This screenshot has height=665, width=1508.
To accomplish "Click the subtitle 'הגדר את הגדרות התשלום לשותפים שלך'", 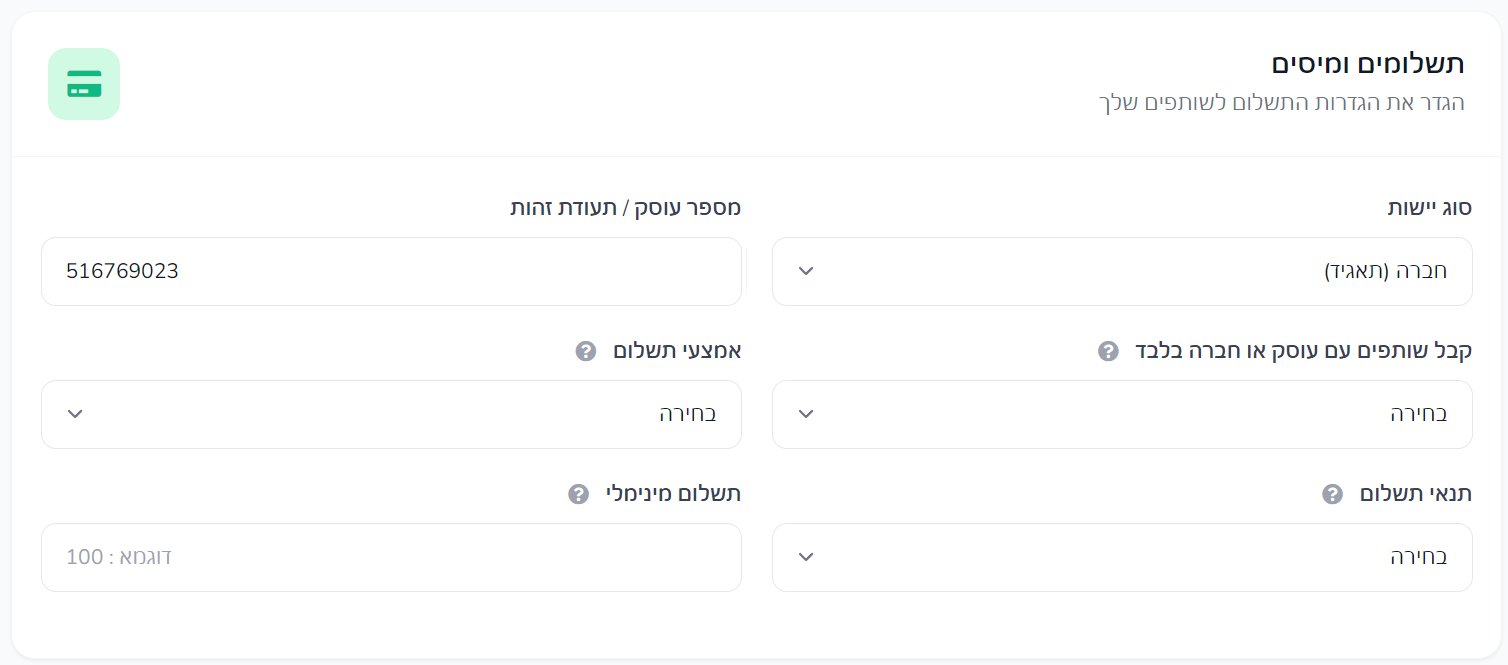I will (x=1280, y=102).
